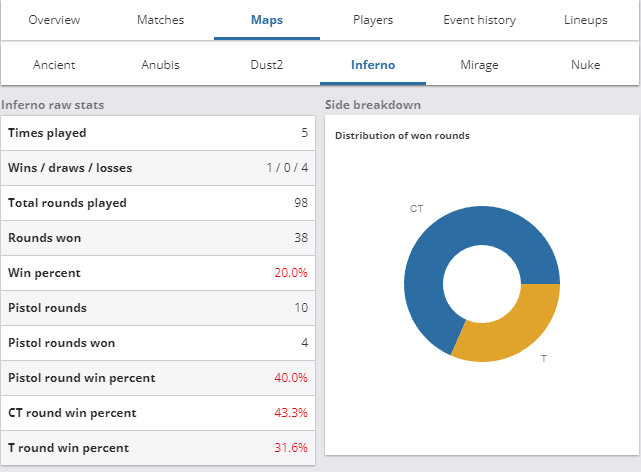Image resolution: width=641 pixels, height=472 pixels.
Task: Select the Times played row
Action: point(158,133)
